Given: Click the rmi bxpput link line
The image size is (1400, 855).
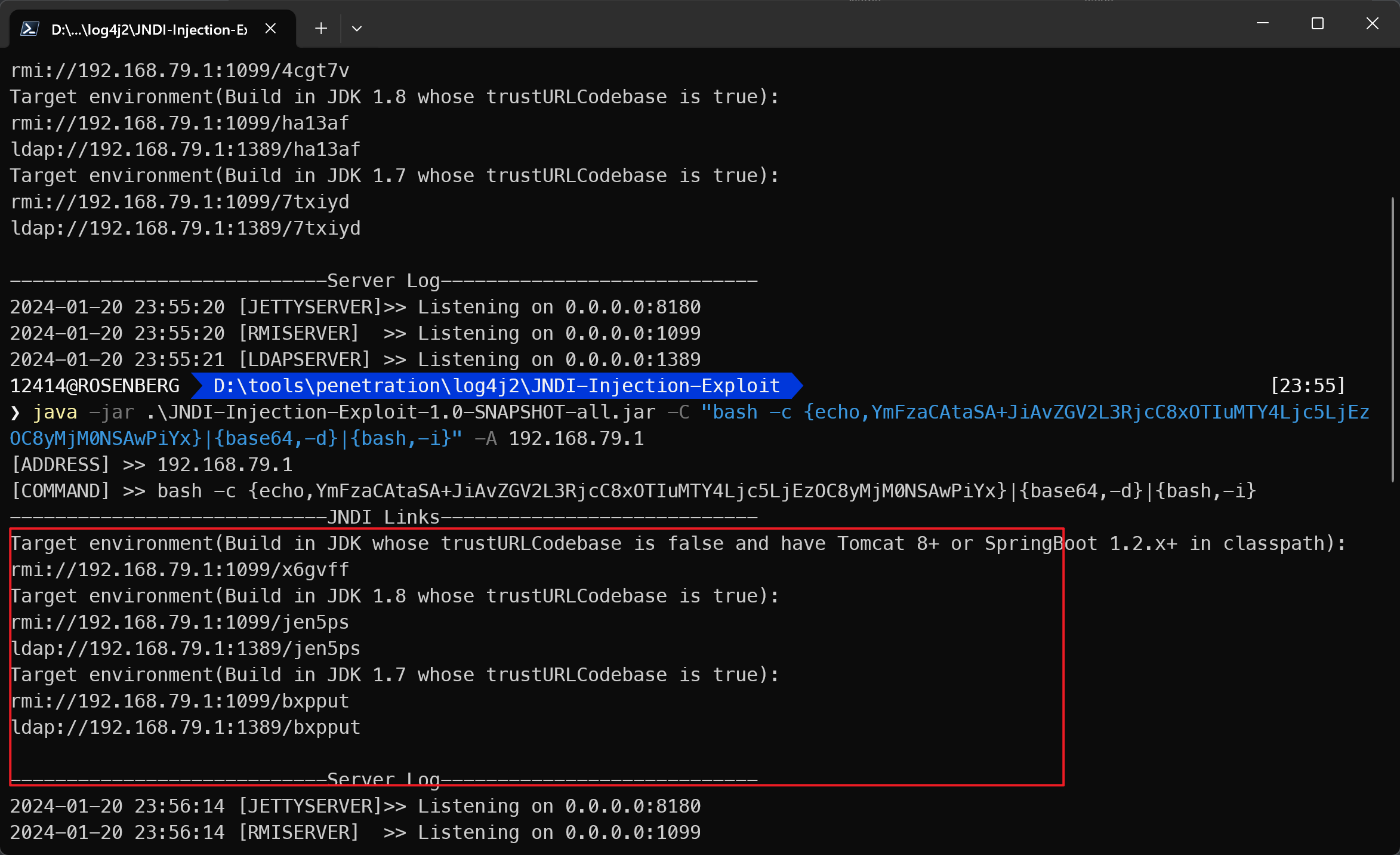Looking at the screenshot, I should point(180,701).
